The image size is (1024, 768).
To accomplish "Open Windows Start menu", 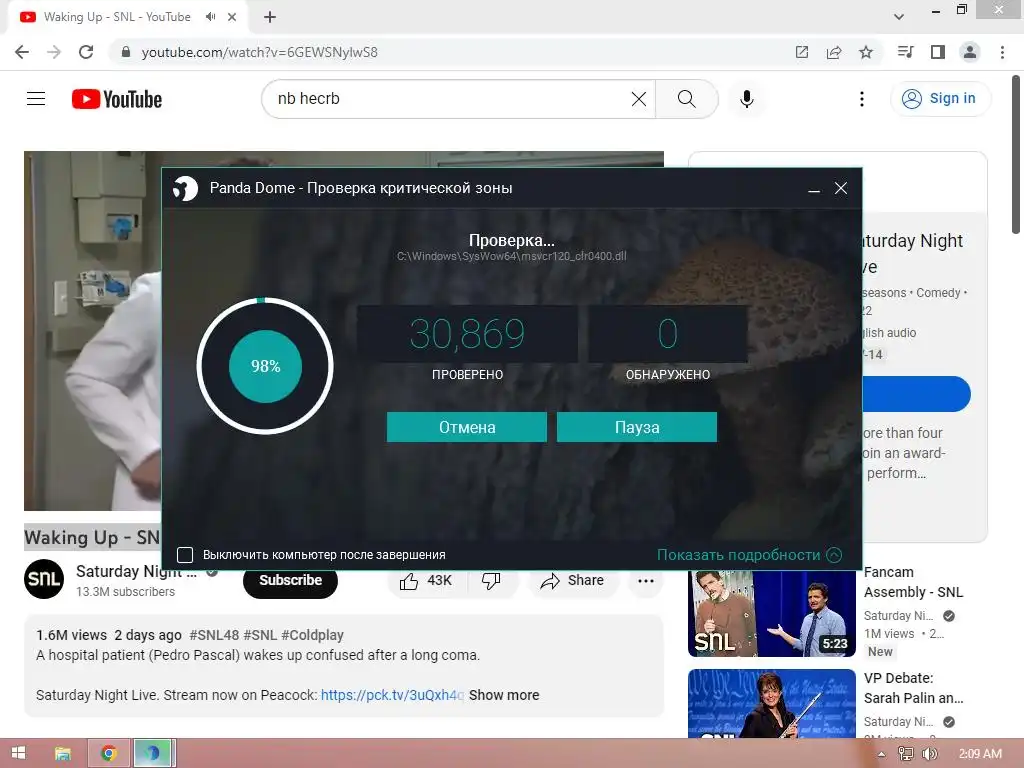I will tap(19, 753).
